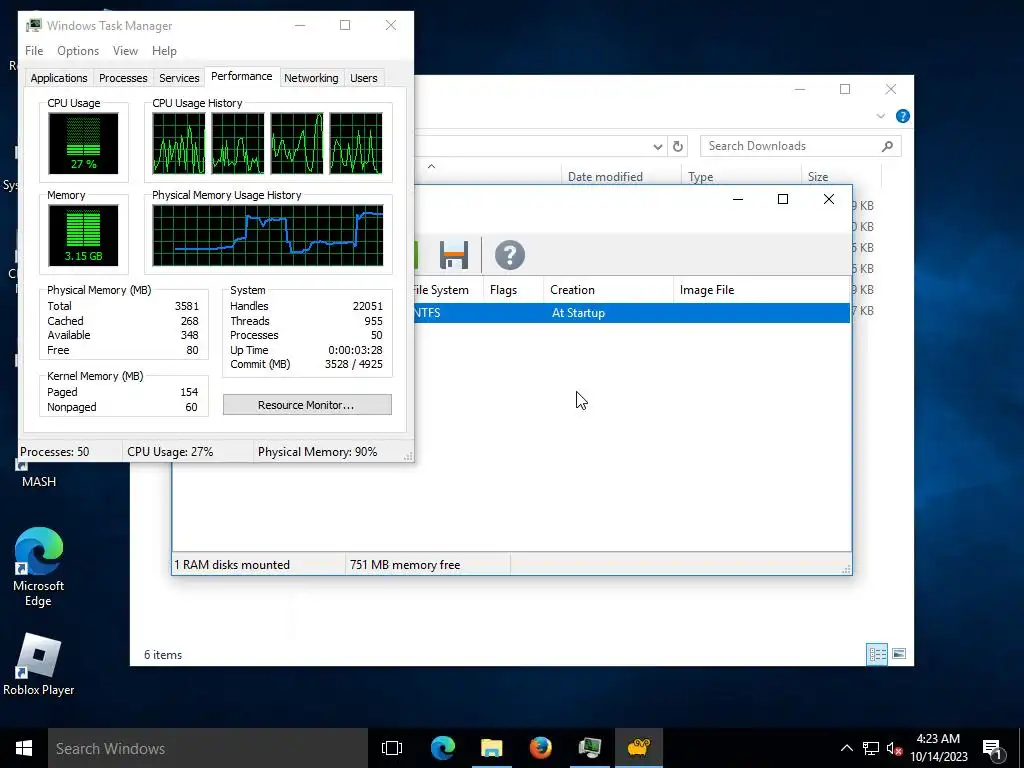Switch to the Users tab
The image size is (1024, 768).
click(x=364, y=78)
